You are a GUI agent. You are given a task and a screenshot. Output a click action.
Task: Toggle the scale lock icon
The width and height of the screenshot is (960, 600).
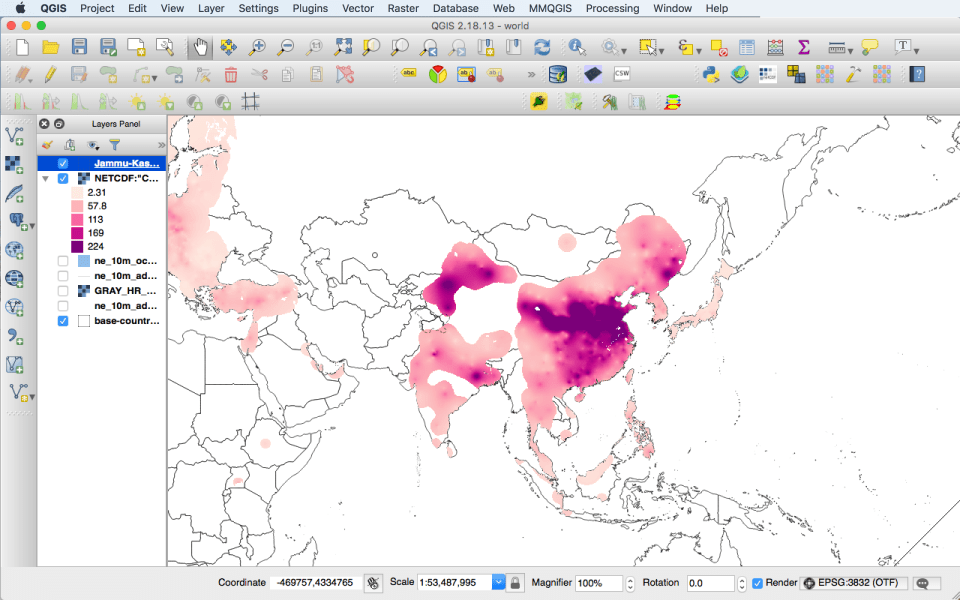[x=516, y=583]
